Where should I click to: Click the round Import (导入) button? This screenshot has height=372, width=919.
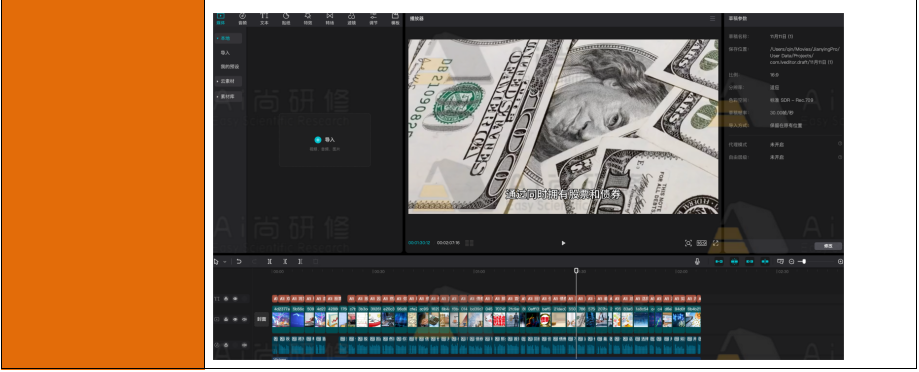click(x=318, y=139)
